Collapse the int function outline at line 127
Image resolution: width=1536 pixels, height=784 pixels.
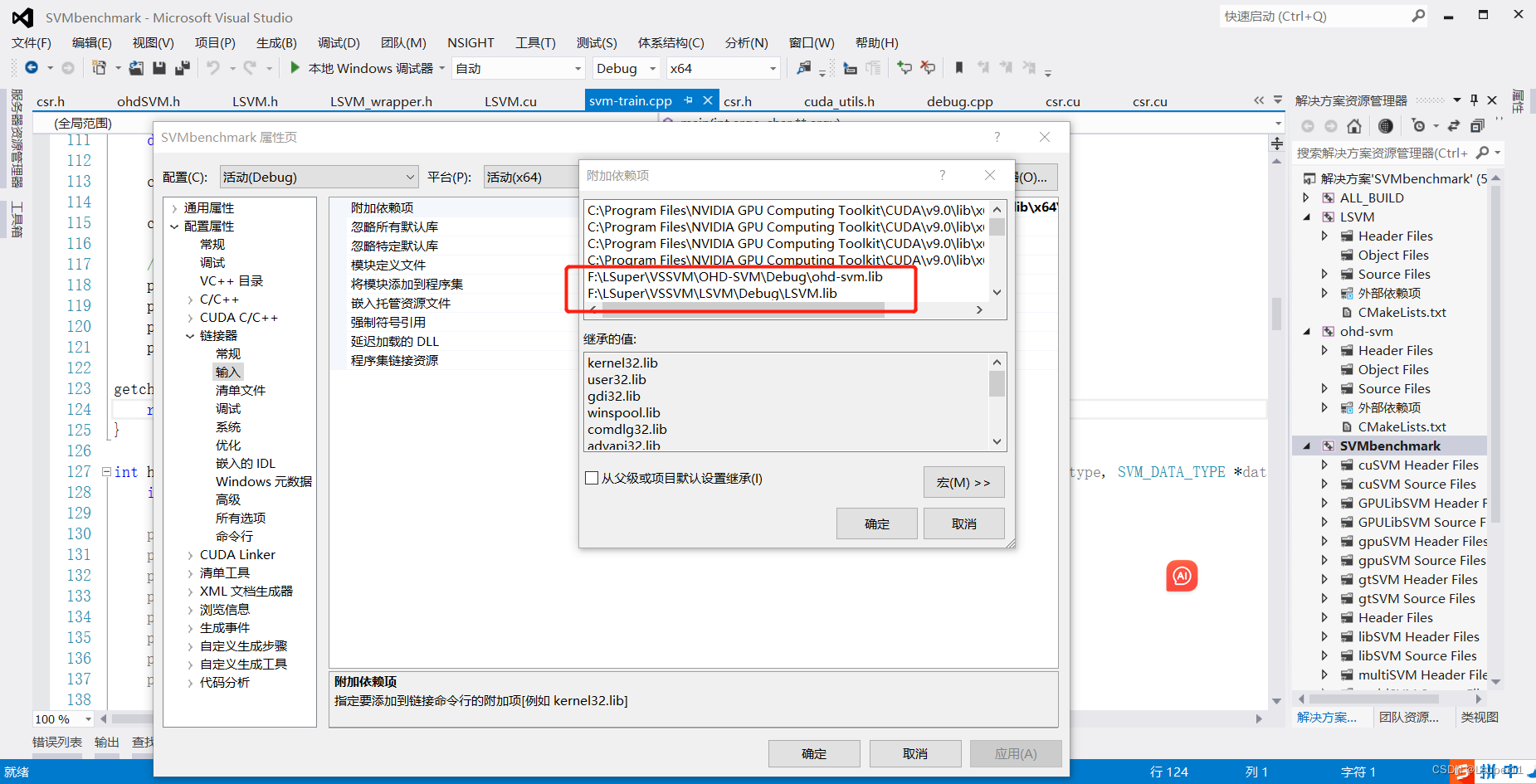[x=106, y=472]
